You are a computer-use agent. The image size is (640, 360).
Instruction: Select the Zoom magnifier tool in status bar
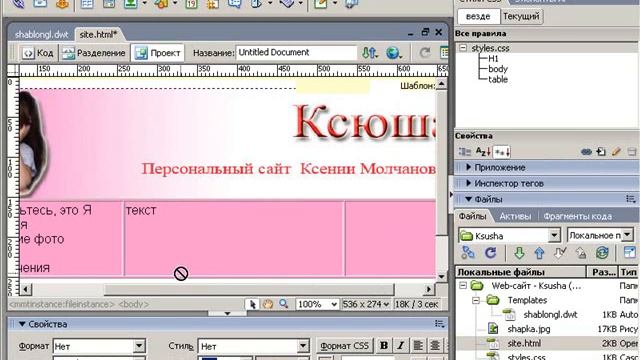[x=283, y=304]
